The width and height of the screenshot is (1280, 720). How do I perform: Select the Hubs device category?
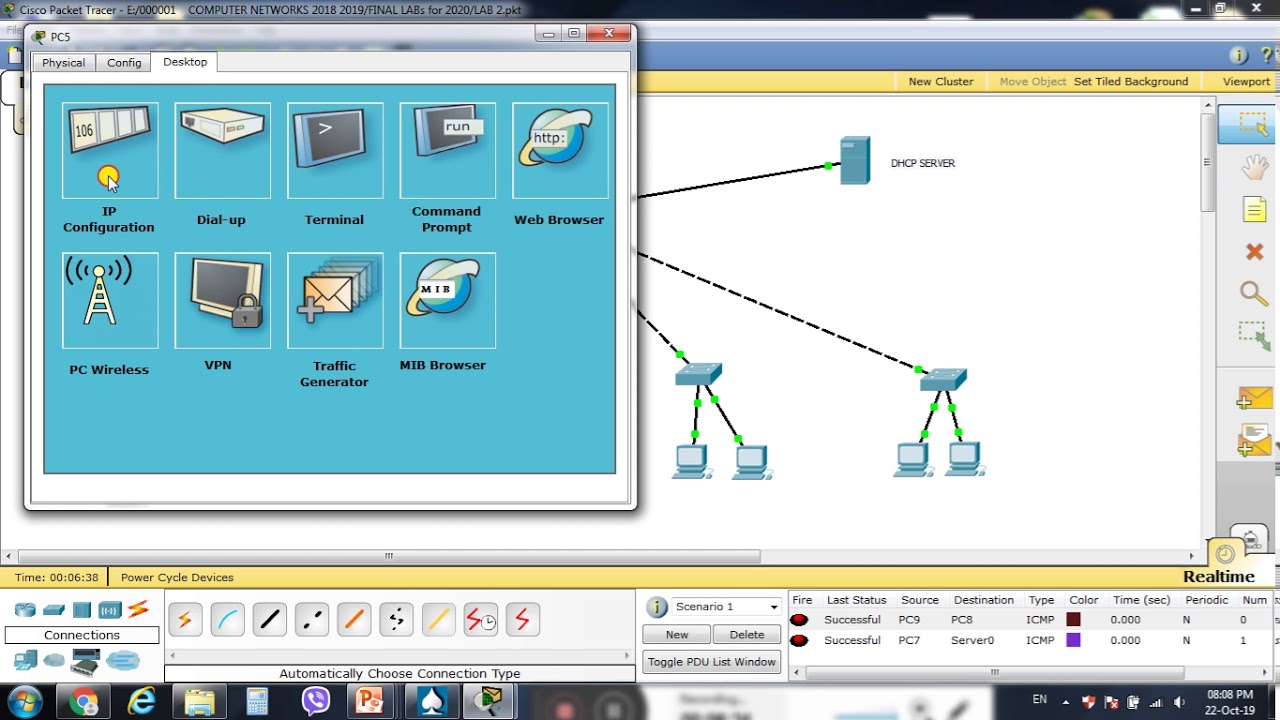82,610
